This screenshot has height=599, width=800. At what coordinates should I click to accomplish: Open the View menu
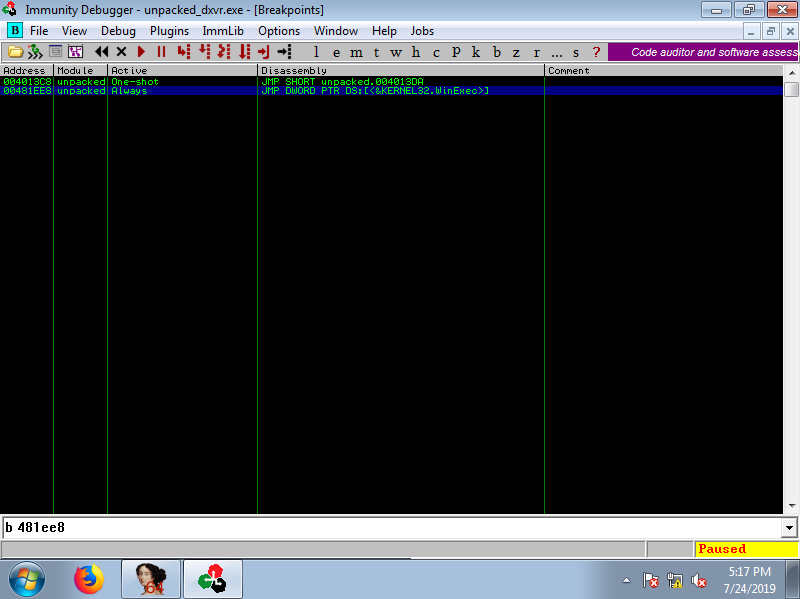click(x=74, y=31)
